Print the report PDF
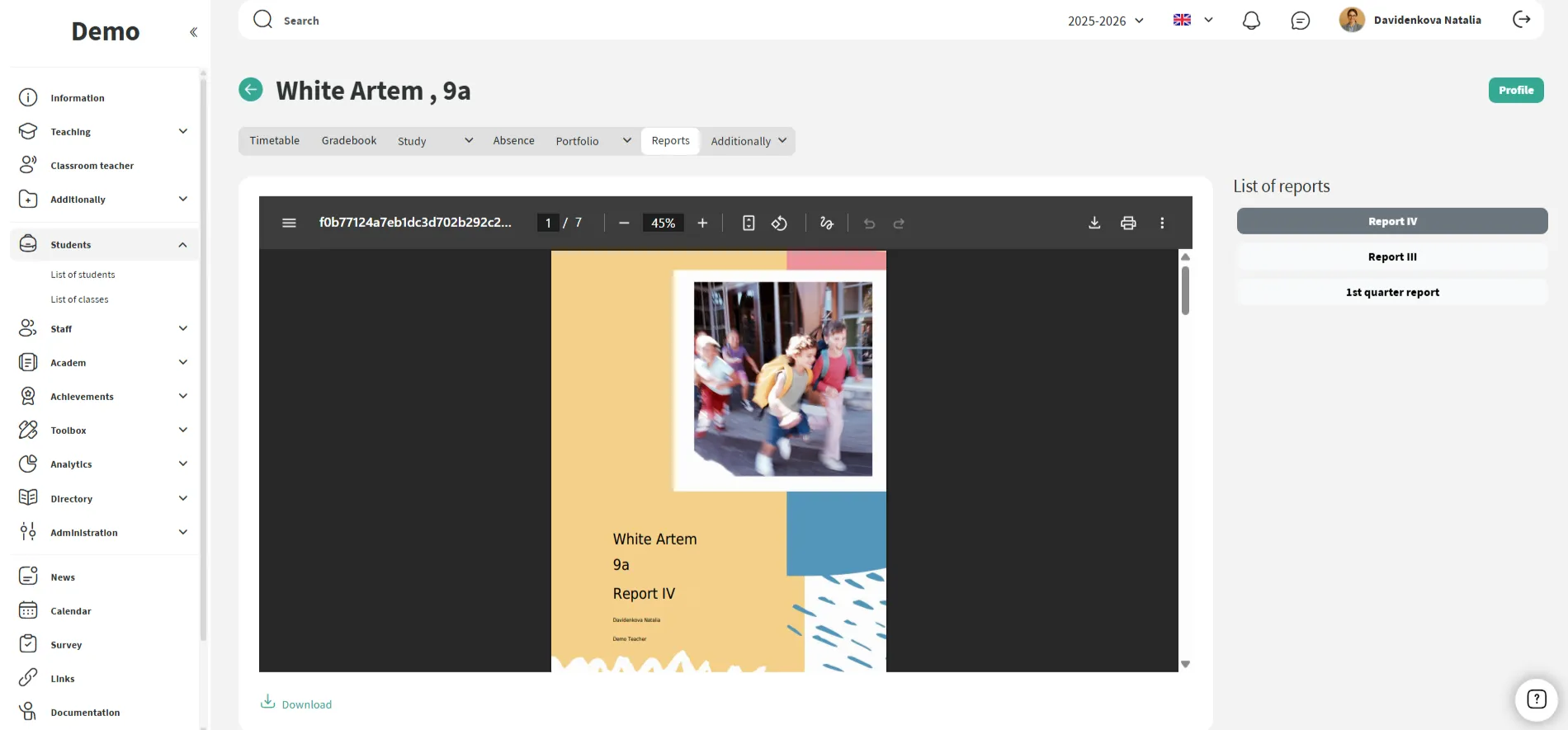Screen dimensions: 1568x730 point(1128,223)
